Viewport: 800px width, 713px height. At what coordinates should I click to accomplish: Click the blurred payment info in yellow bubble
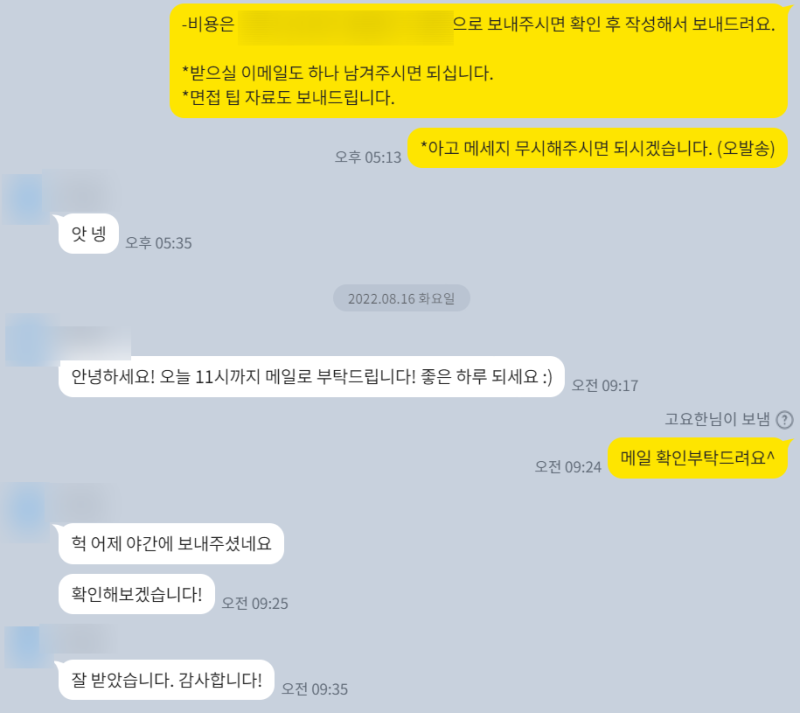pos(345,28)
